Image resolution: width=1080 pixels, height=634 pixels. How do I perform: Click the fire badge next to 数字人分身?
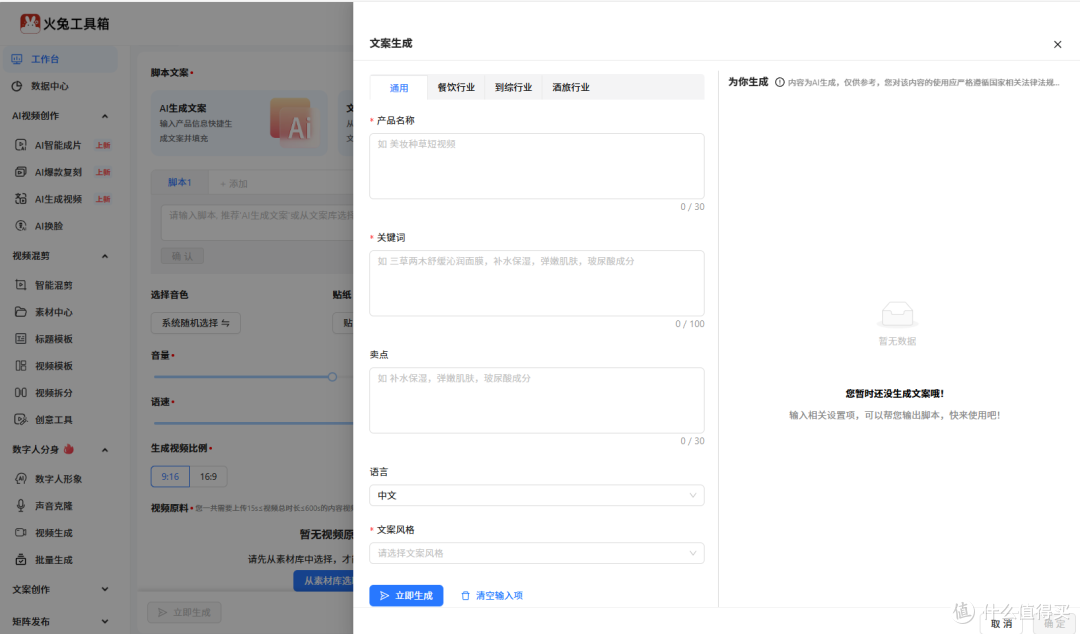tap(69, 449)
